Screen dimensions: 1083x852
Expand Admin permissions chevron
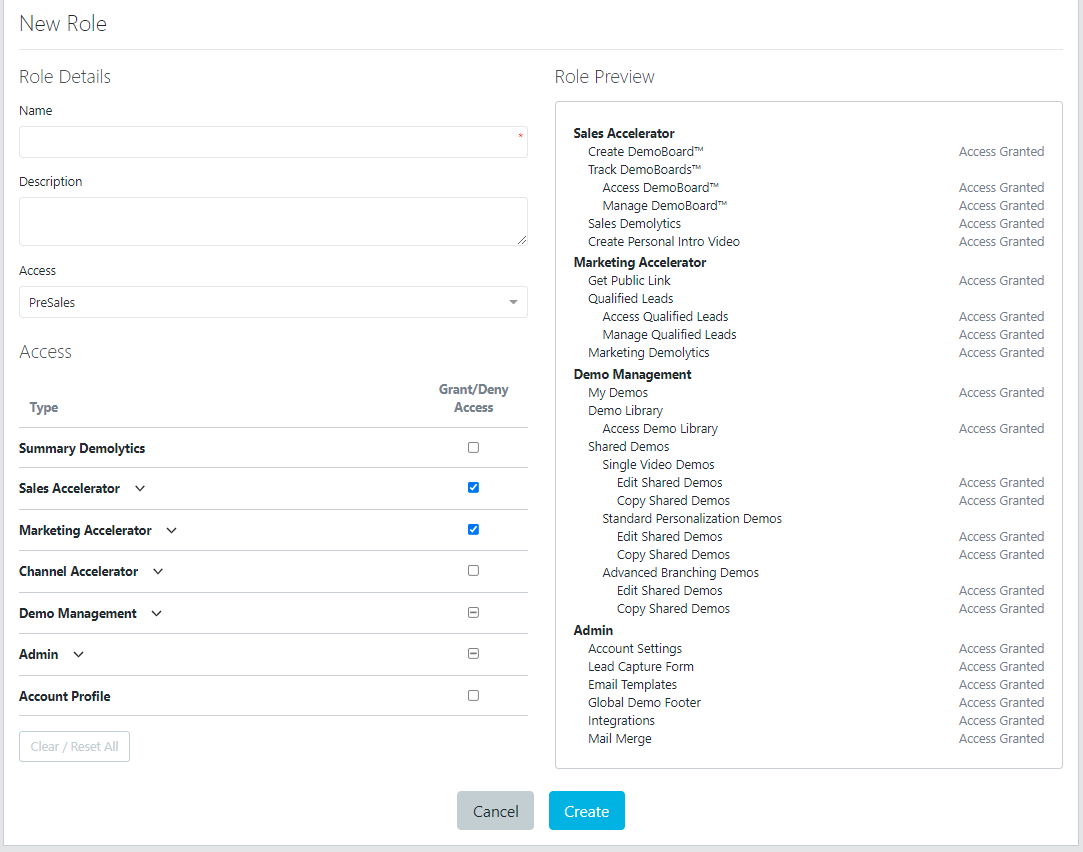click(x=79, y=654)
